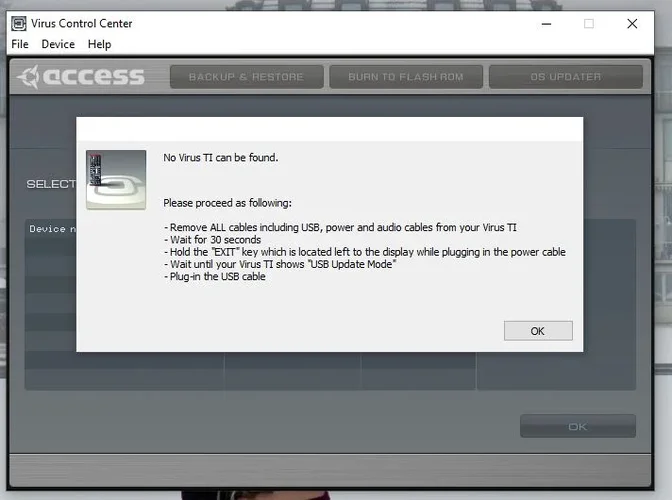672x500 pixels.
Task: Minimize the Virus Control Center window
Action: tap(546, 24)
